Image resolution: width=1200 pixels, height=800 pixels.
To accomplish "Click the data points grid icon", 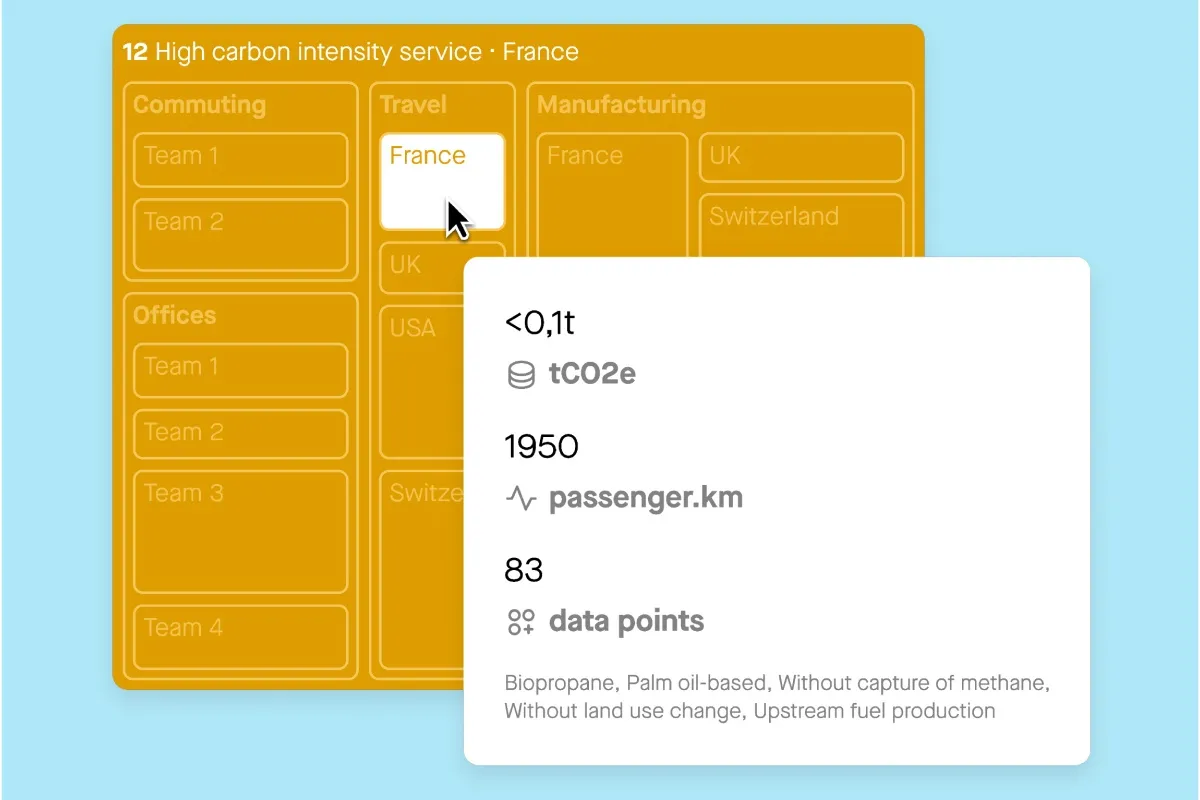I will click(x=520, y=621).
